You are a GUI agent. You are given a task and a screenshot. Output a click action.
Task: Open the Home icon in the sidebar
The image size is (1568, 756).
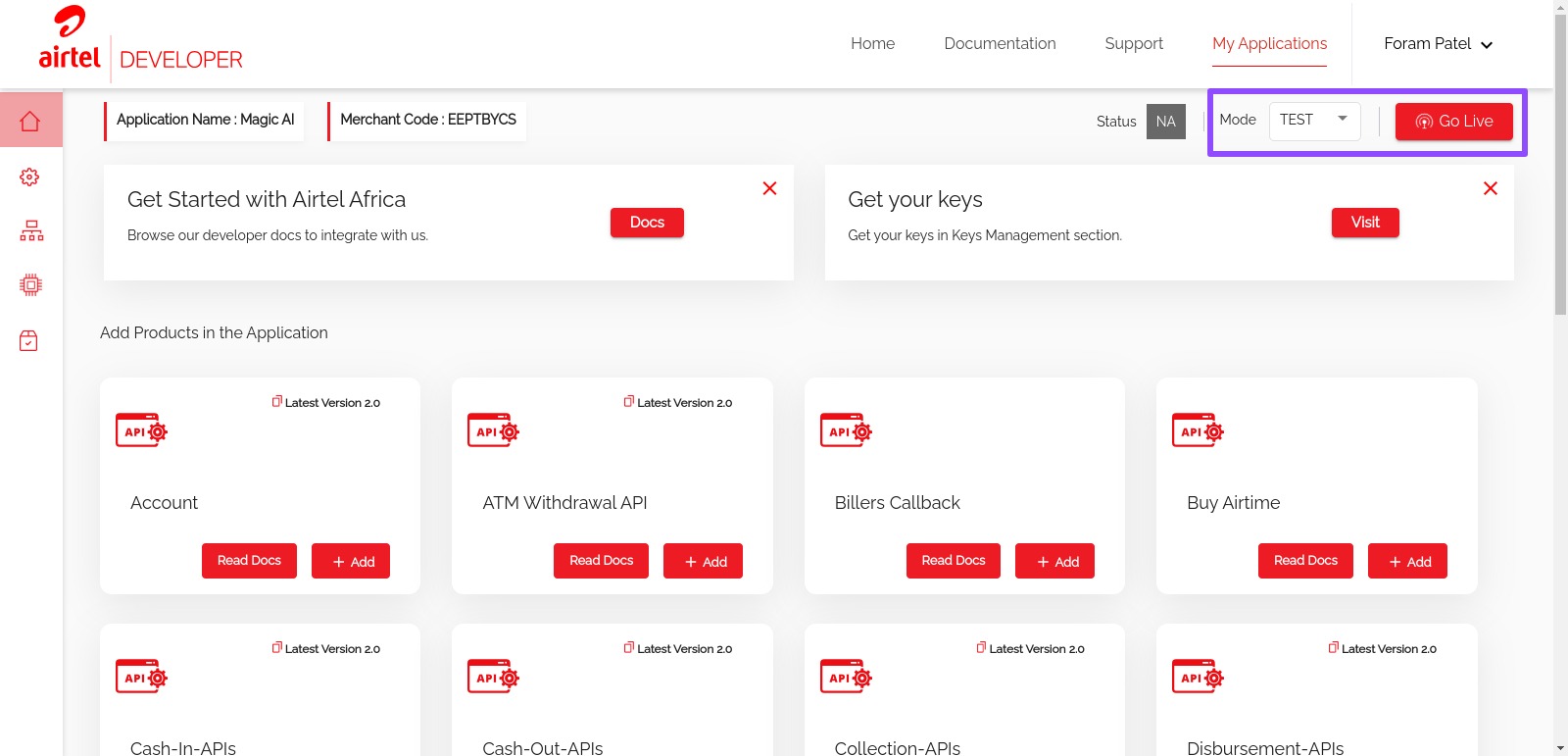[30, 121]
